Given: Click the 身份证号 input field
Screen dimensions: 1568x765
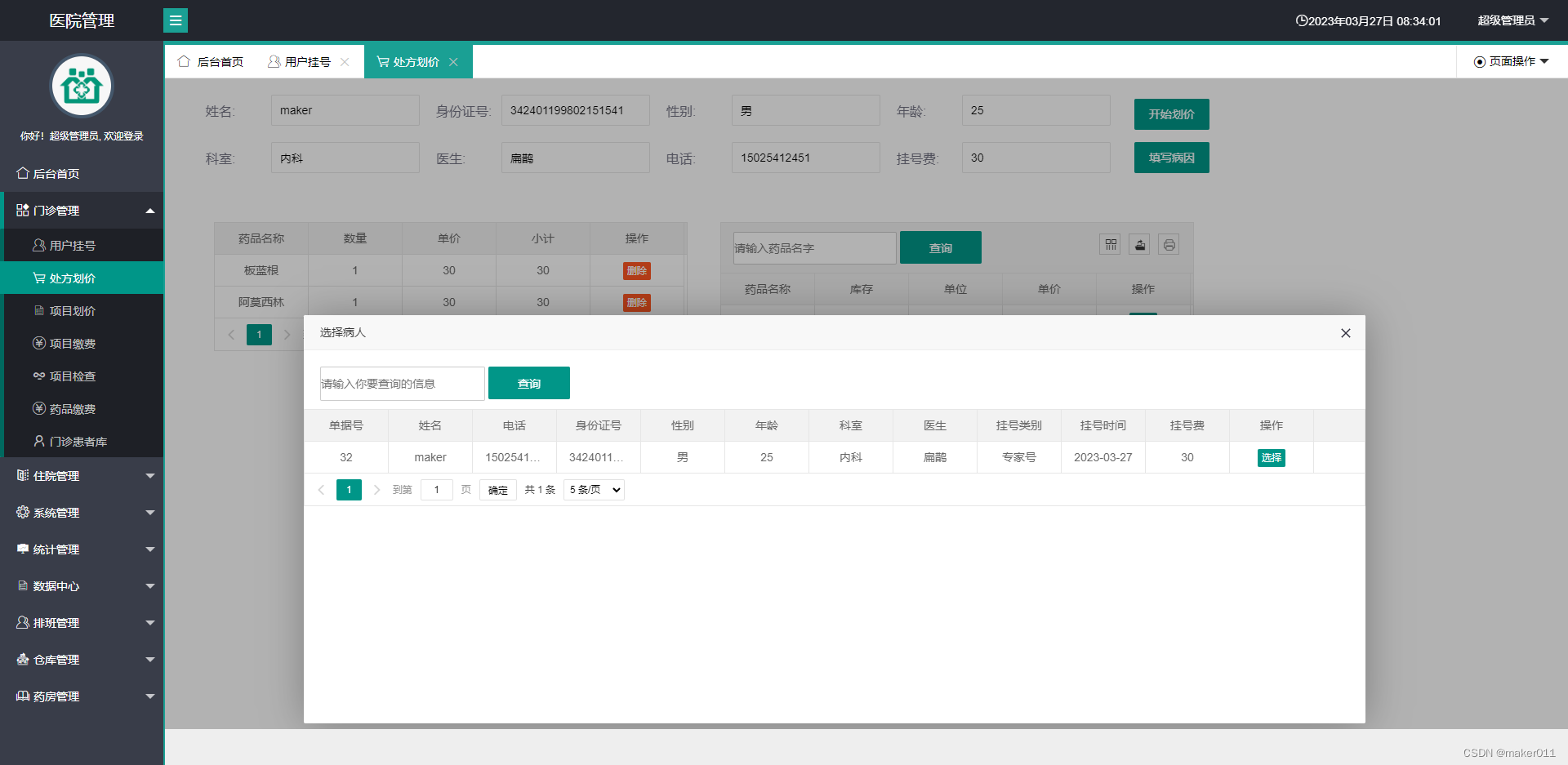Looking at the screenshot, I should (x=576, y=110).
